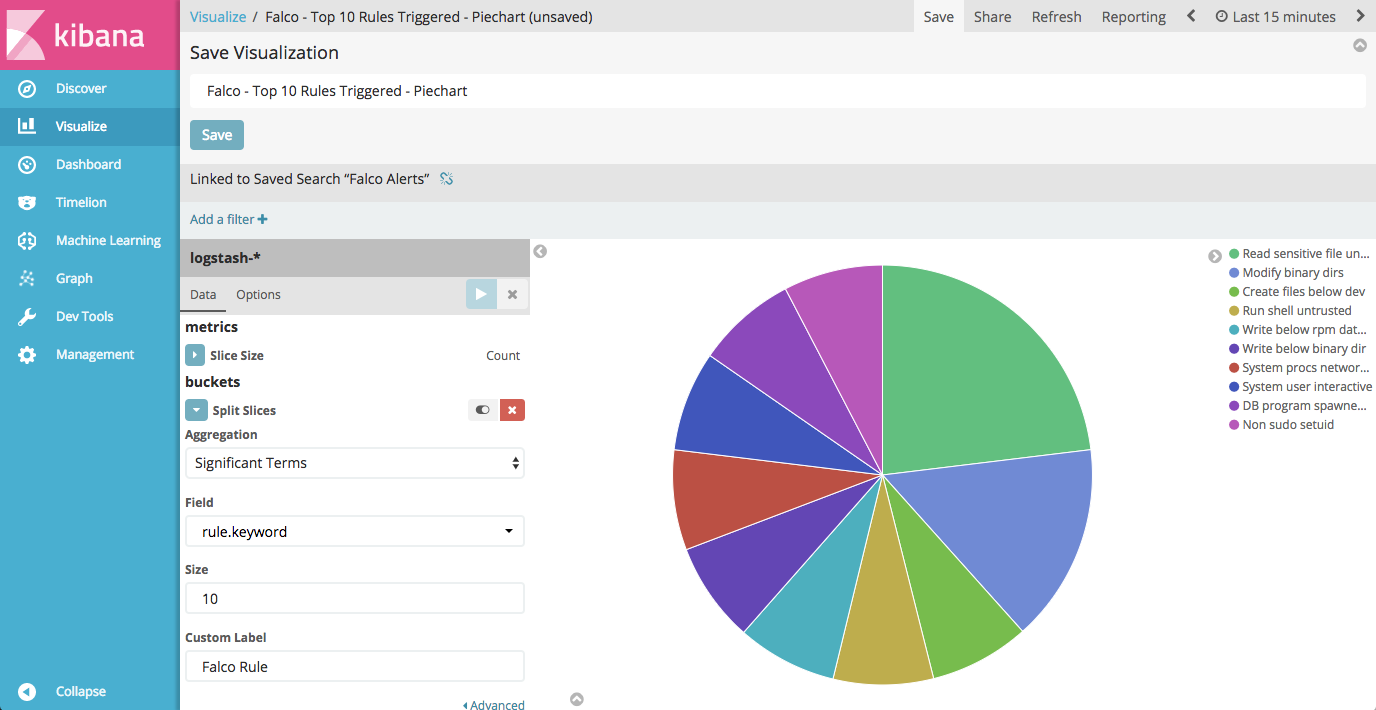1376x710 pixels.
Task: Click Read sensitive file legend color dot
Action: (x=1234, y=254)
